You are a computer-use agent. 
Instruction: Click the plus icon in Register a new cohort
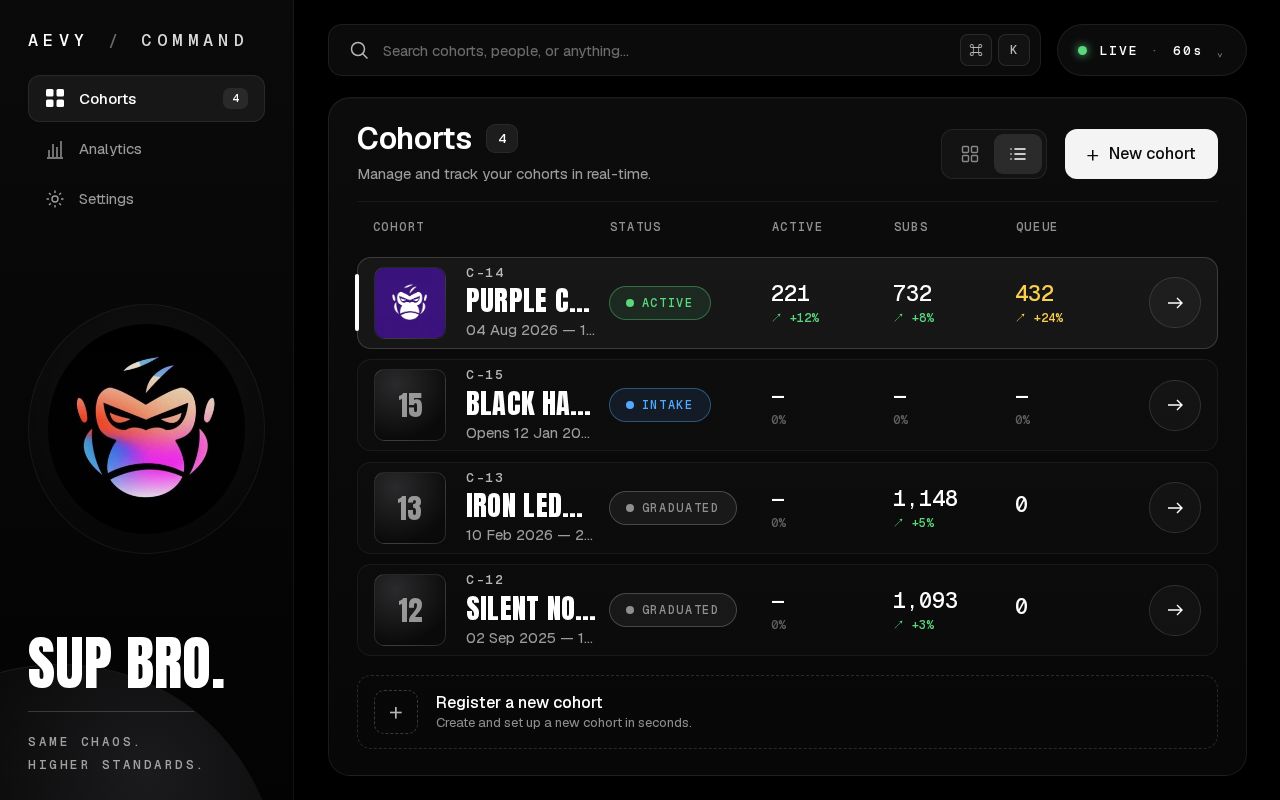[x=396, y=712]
